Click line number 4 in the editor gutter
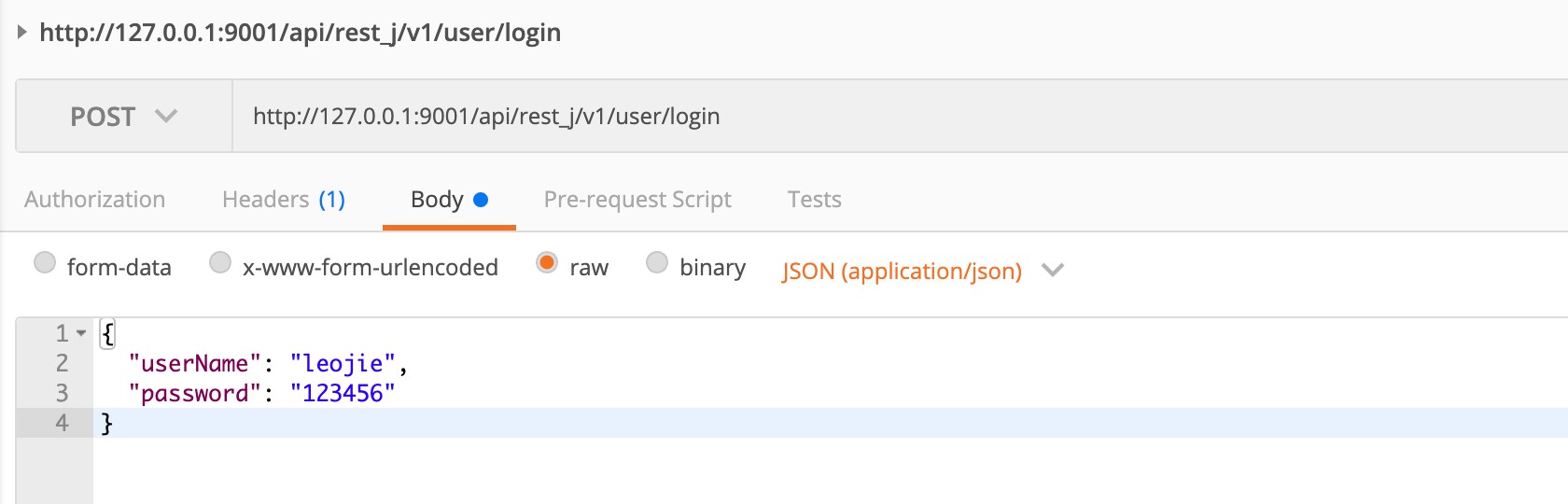The height and width of the screenshot is (504, 1568). point(62,423)
